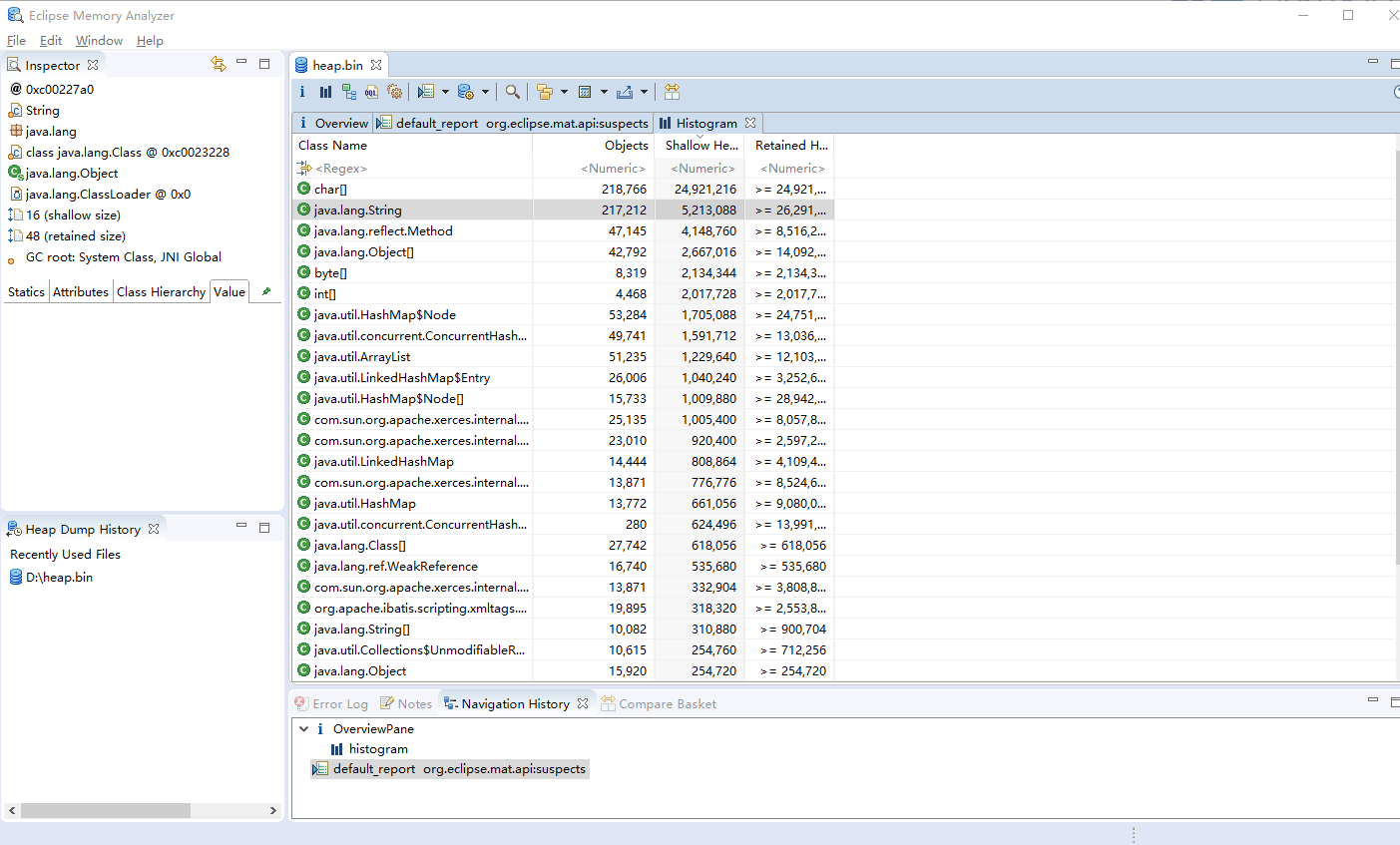The image size is (1400, 845).
Task: Find object by address using the magnifier icon
Action: click(512, 92)
